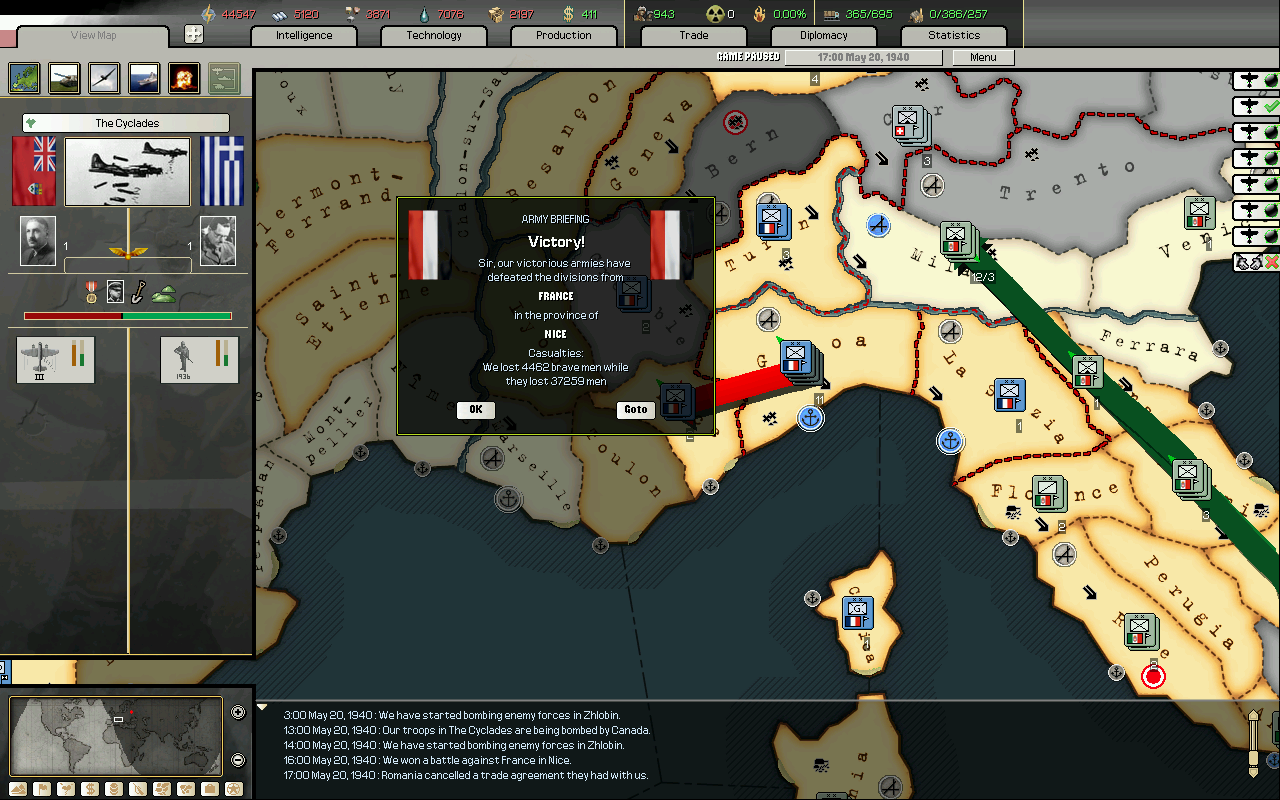The height and width of the screenshot is (800, 1280).
Task: Open the Intelligence tab
Action: point(304,35)
